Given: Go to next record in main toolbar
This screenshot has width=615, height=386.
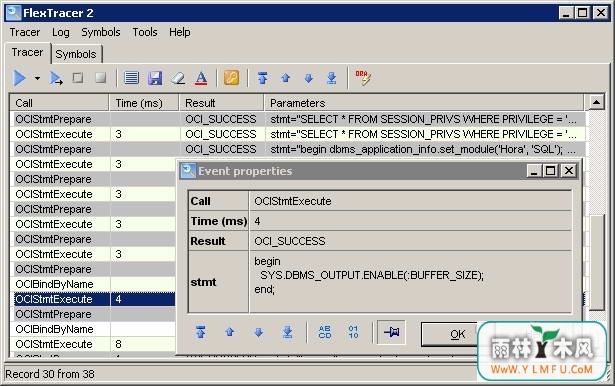Looking at the screenshot, I should click(x=309, y=78).
